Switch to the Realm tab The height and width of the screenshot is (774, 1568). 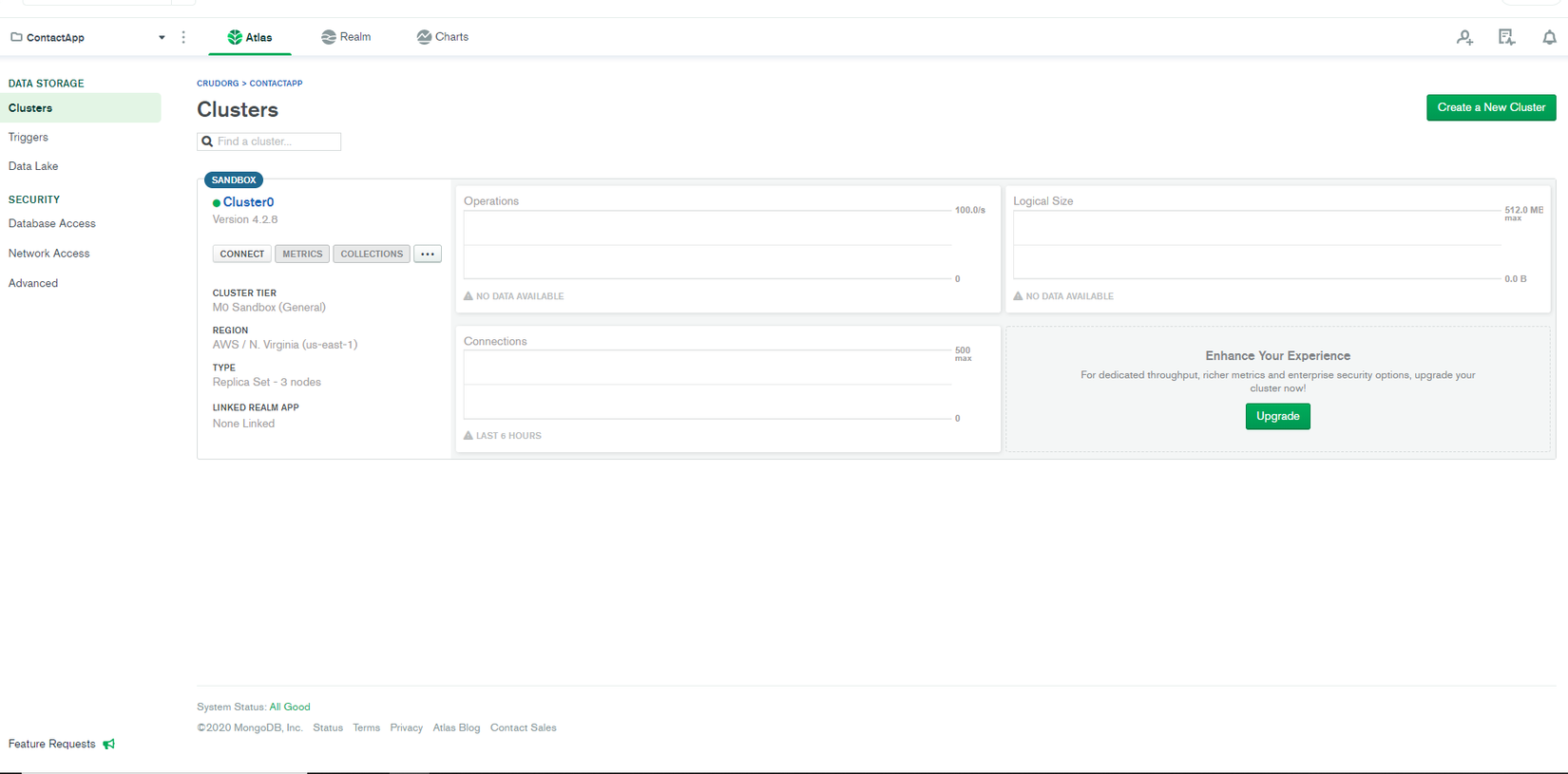pos(346,37)
